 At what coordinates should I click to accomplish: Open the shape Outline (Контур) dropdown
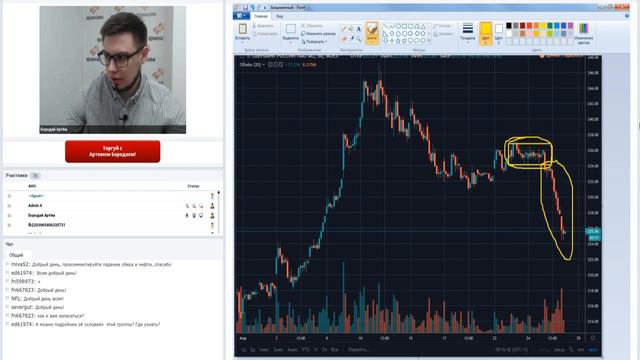[x=443, y=26]
